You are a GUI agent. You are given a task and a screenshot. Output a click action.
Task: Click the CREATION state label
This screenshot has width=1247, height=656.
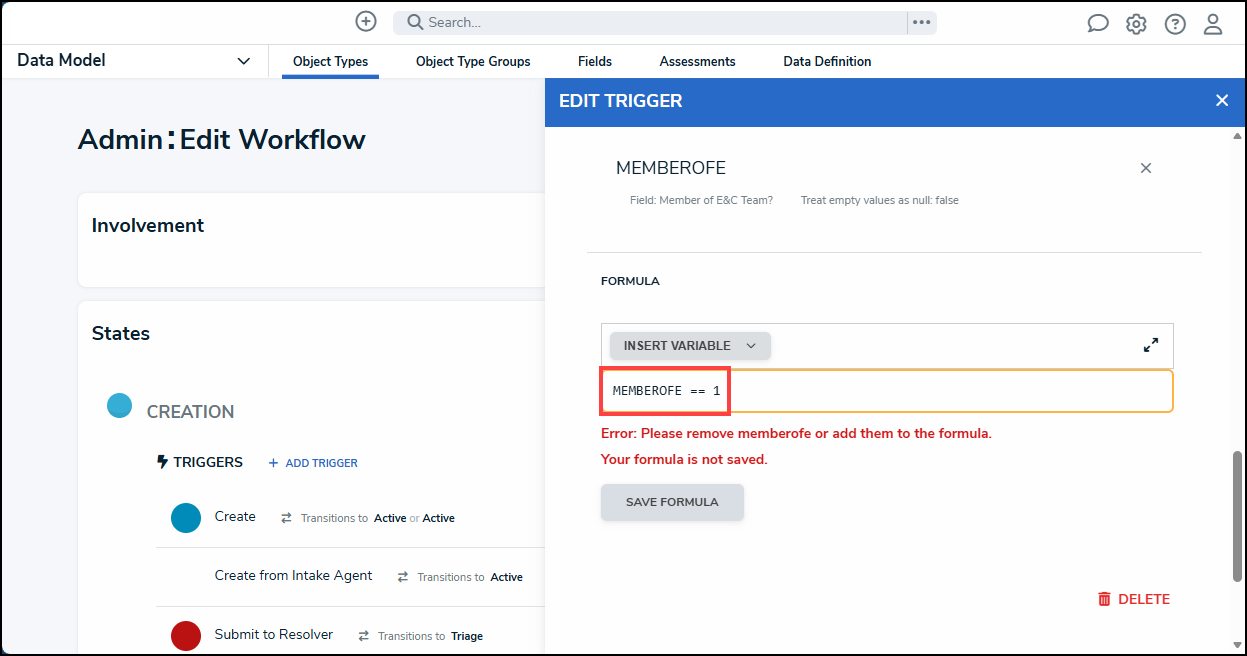click(190, 411)
